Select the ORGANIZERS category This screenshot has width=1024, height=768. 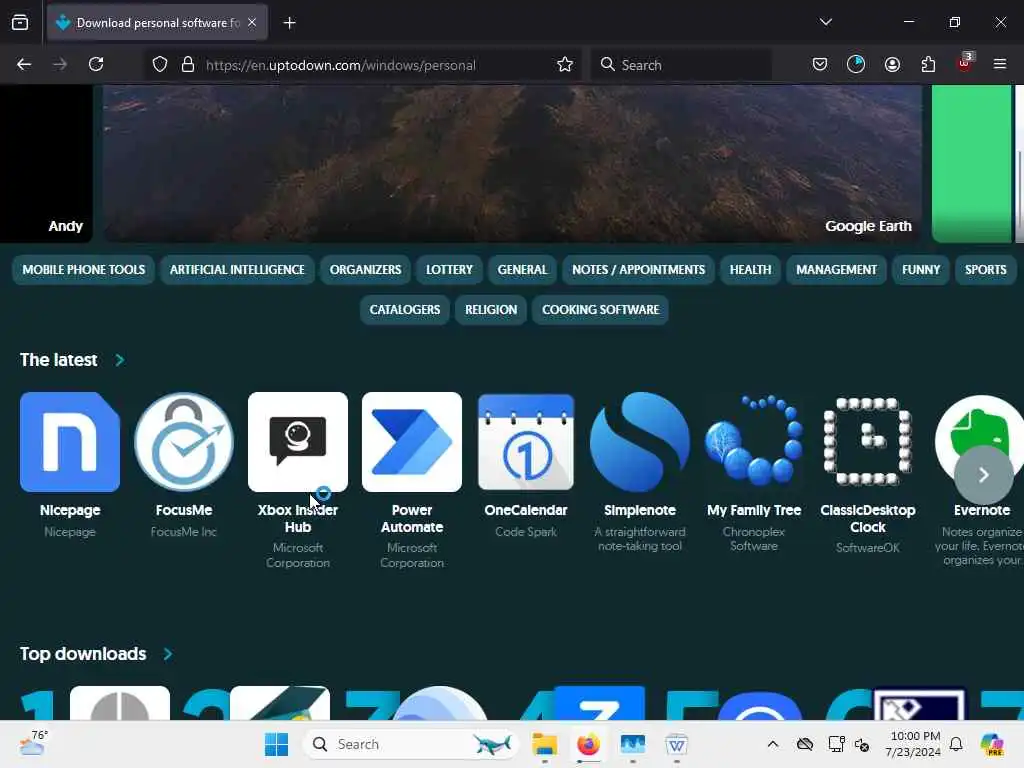point(365,270)
